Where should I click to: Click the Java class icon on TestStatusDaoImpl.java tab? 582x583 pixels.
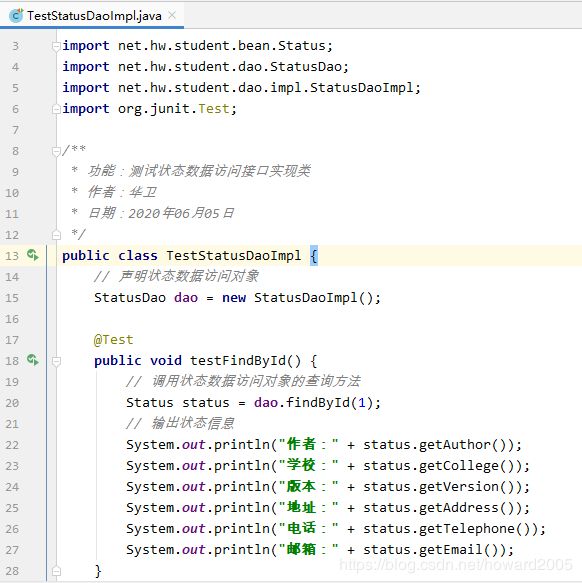16,16
